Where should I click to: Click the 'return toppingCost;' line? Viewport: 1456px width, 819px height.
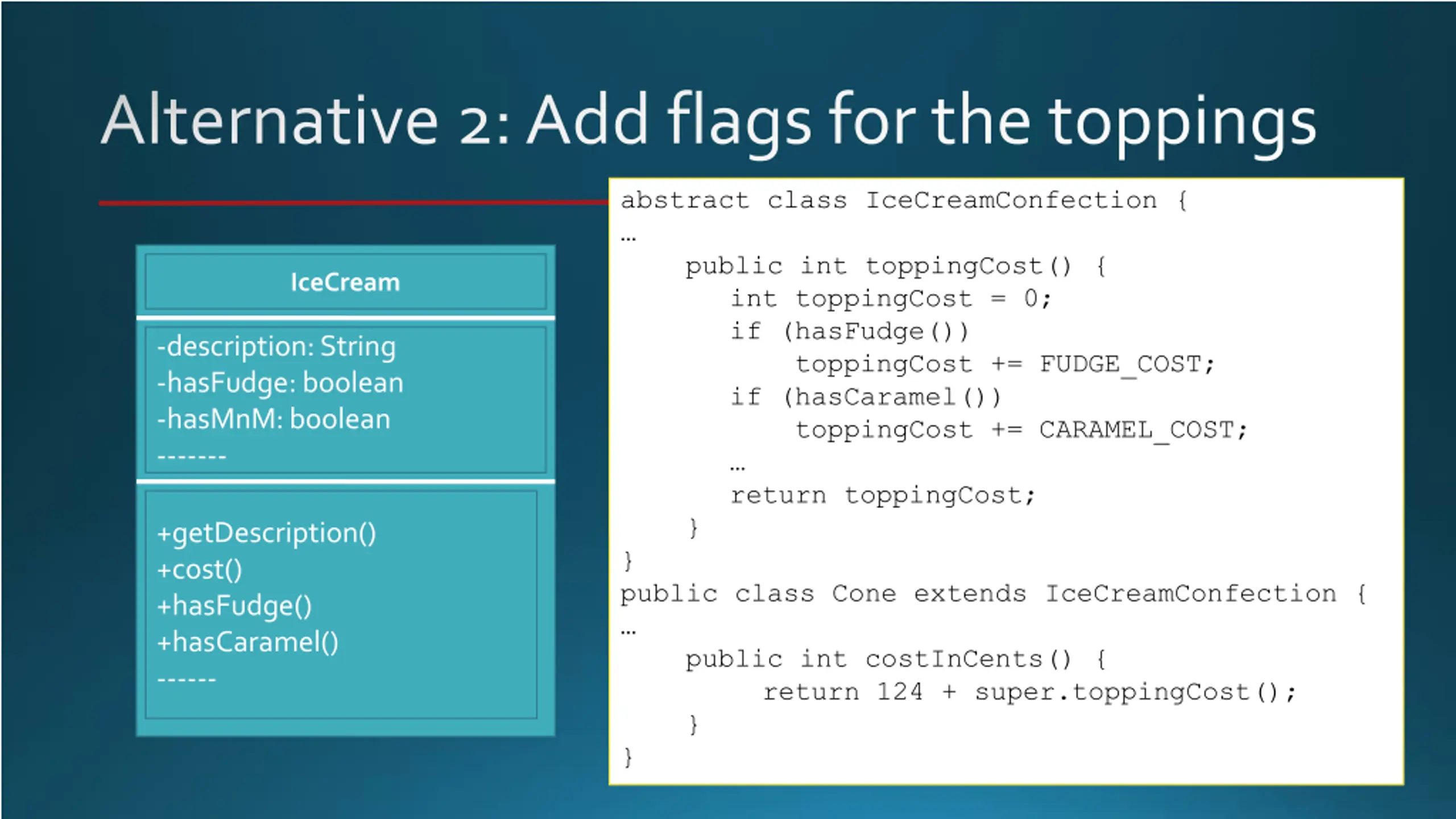tap(883, 496)
